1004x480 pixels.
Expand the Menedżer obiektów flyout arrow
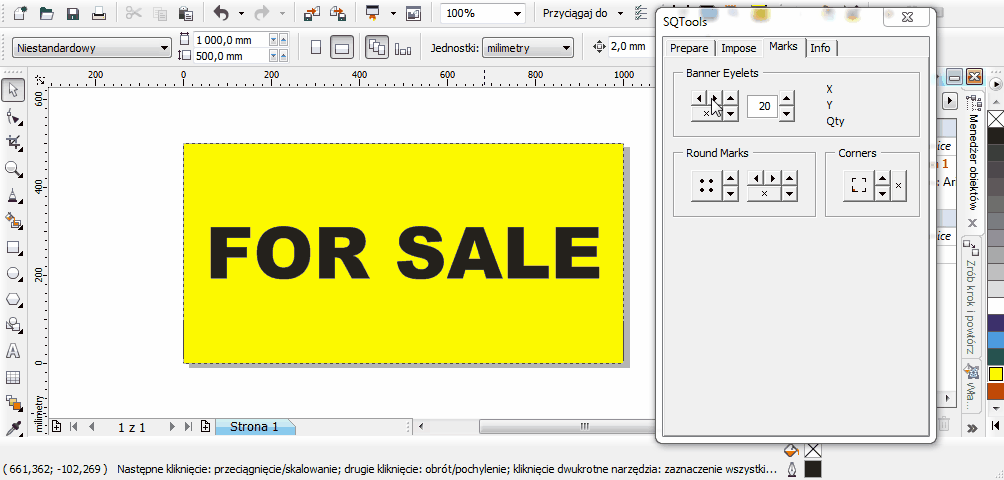951,102
